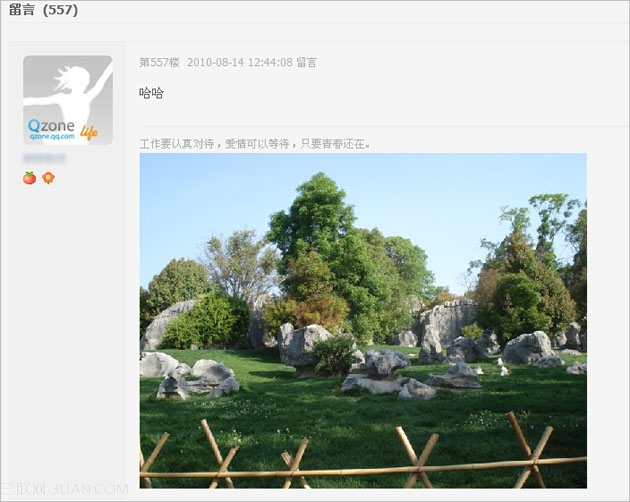Click the 留言 (557) heading
The image size is (630, 502).
pyautogui.click(x=43, y=10)
